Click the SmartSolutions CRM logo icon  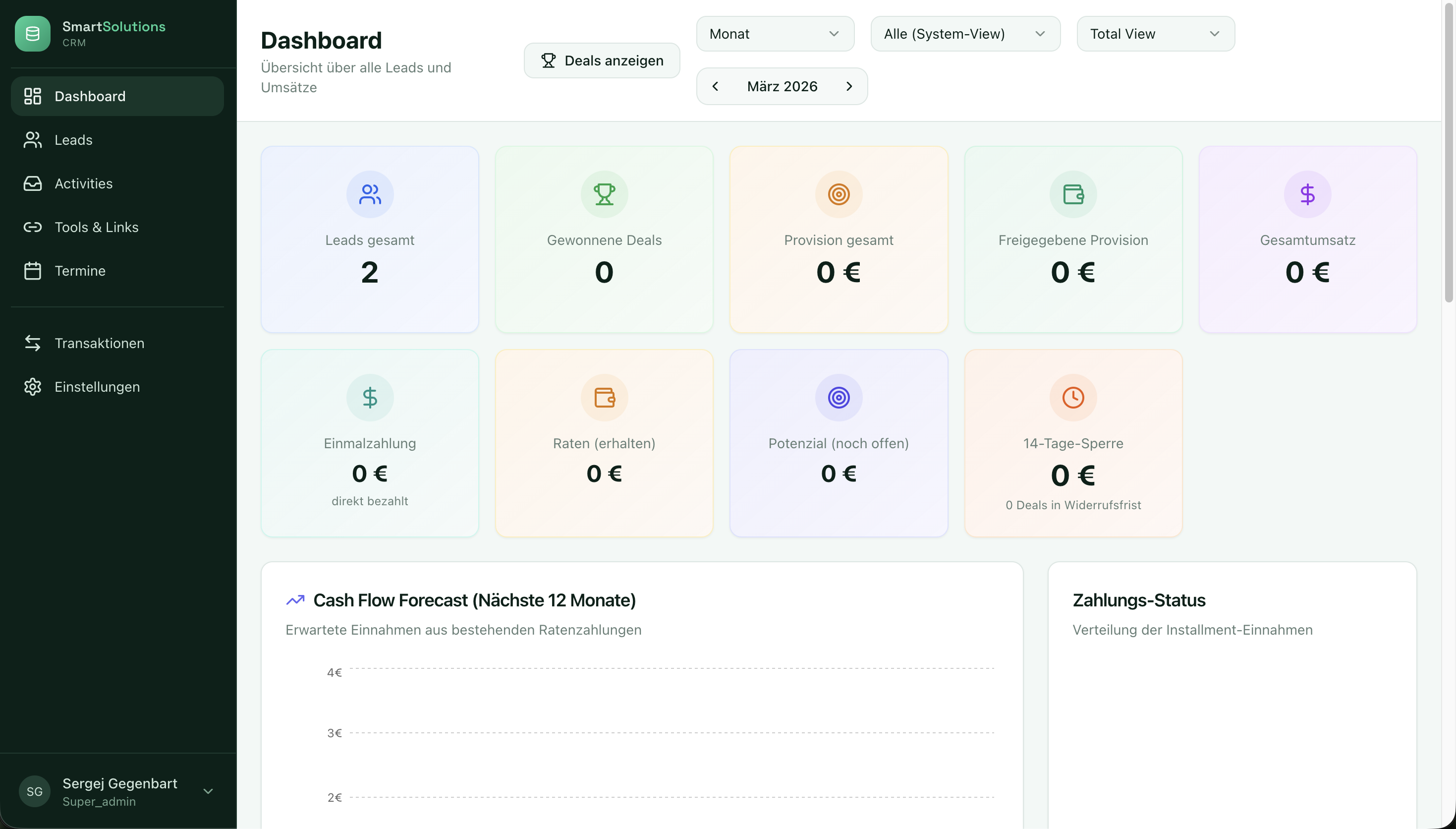(32, 34)
